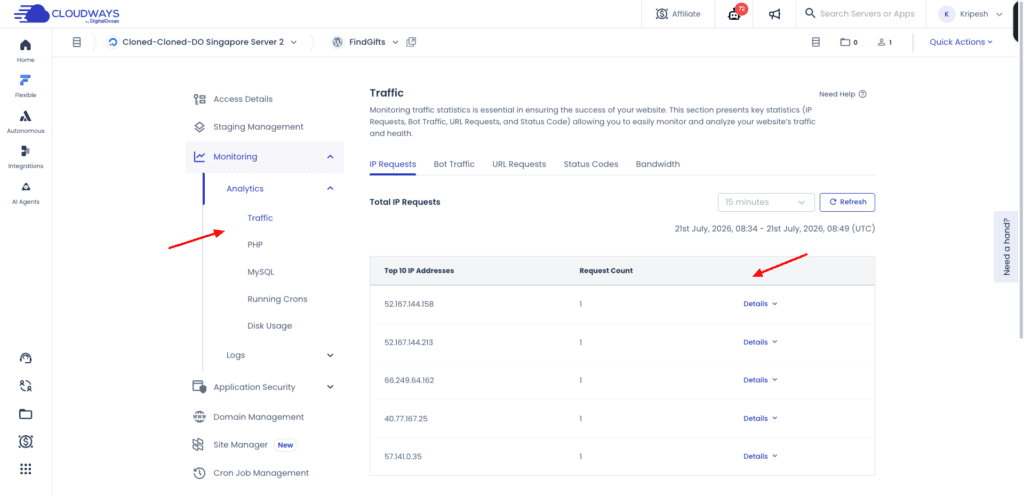
Task: Open Flexible servers section
Action: point(25,86)
